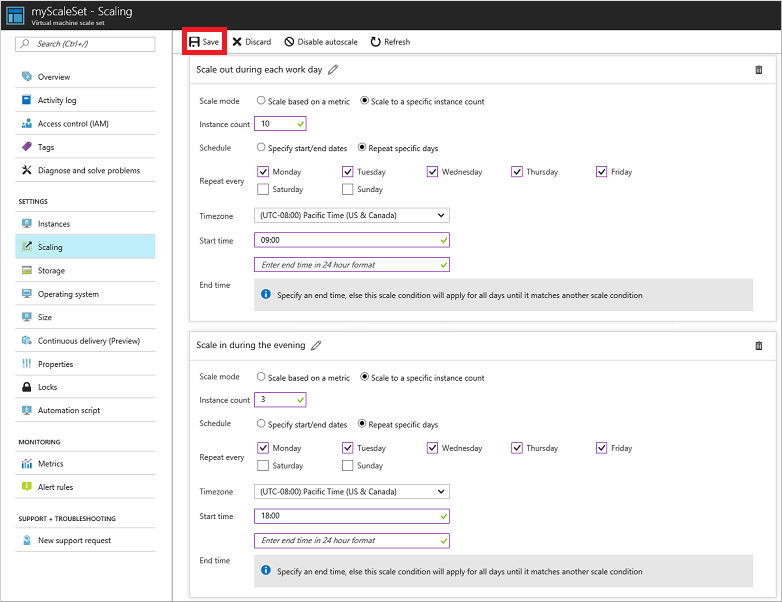Click the Save icon in toolbar

pos(194,42)
